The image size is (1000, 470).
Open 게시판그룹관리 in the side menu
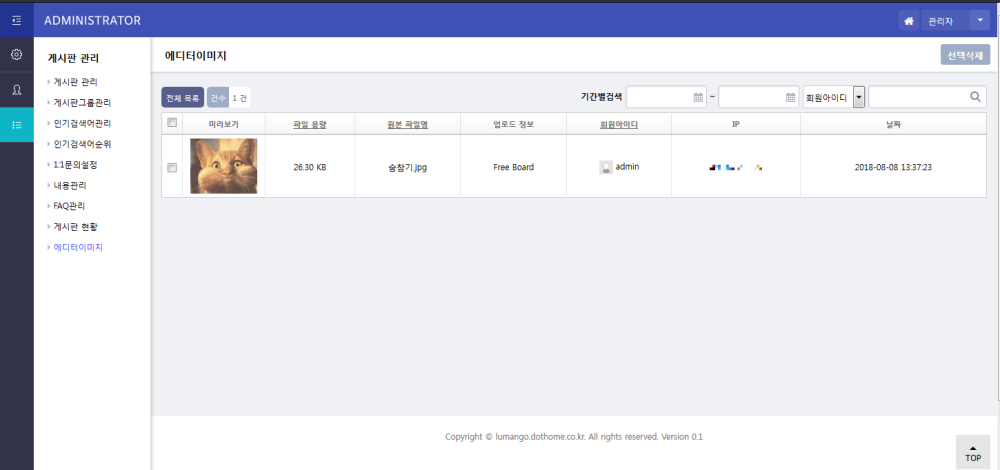coord(82,103)
